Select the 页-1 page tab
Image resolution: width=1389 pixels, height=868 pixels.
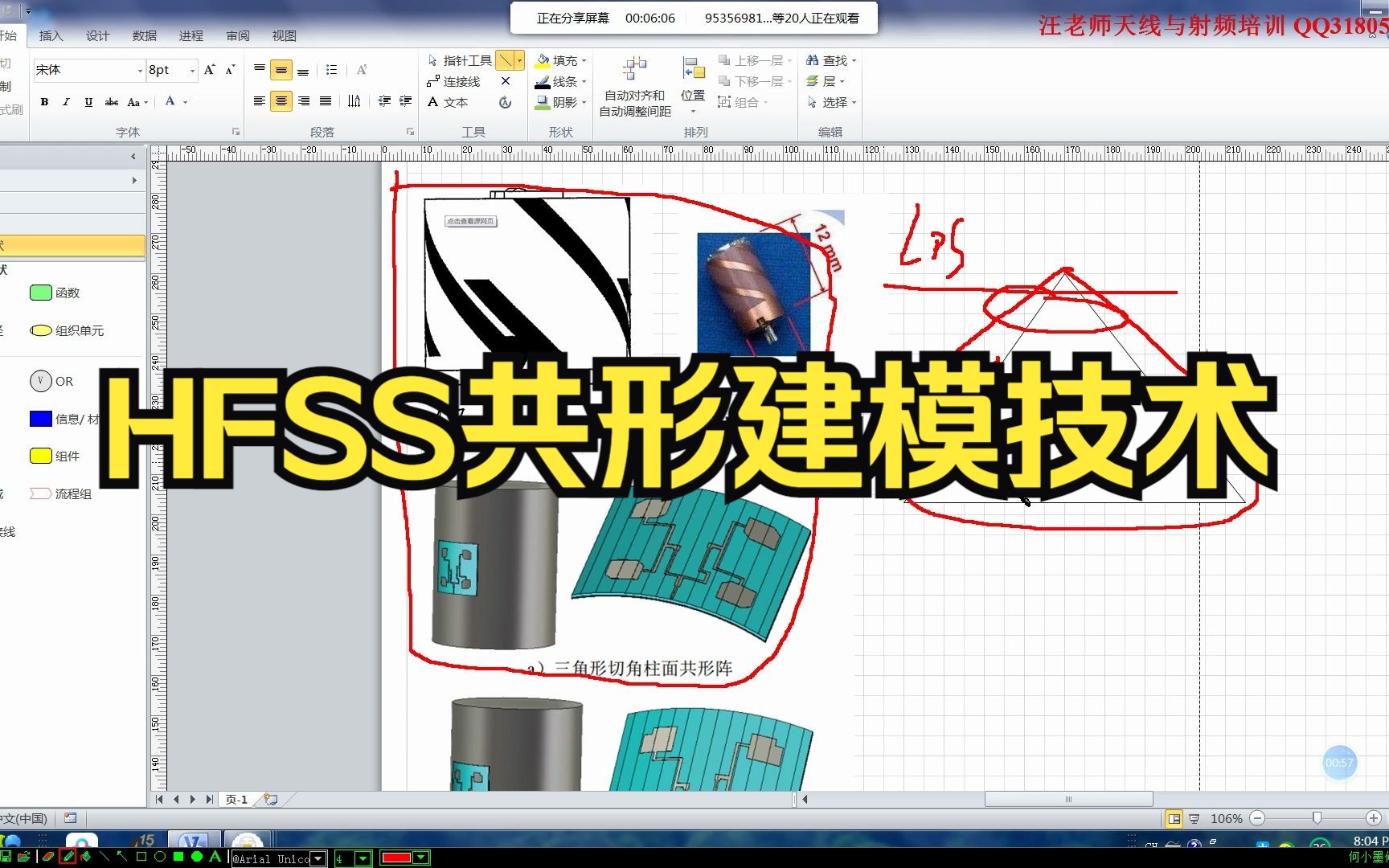tap(236, 800)
